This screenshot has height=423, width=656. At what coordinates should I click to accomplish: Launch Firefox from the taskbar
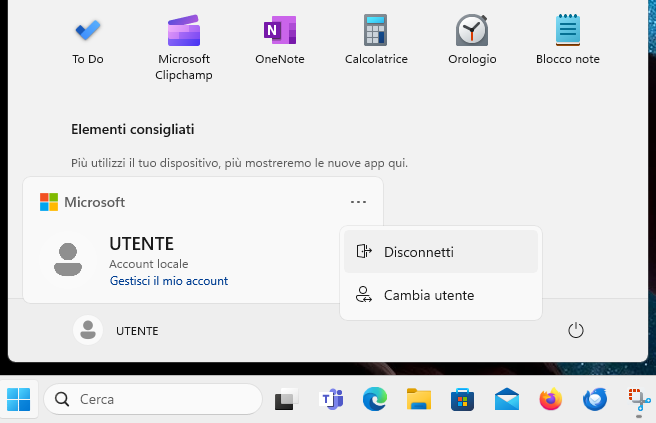(x=551, y=399)
